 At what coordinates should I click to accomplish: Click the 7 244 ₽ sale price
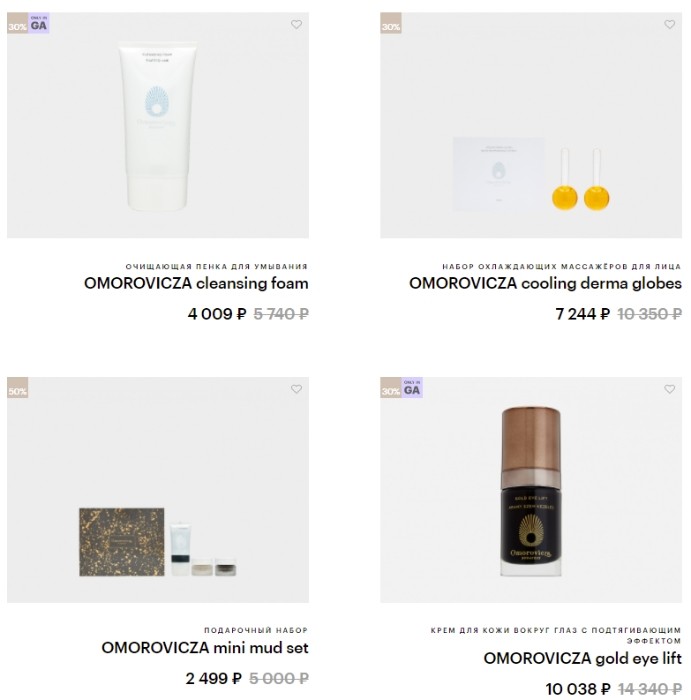coord(583,314)
